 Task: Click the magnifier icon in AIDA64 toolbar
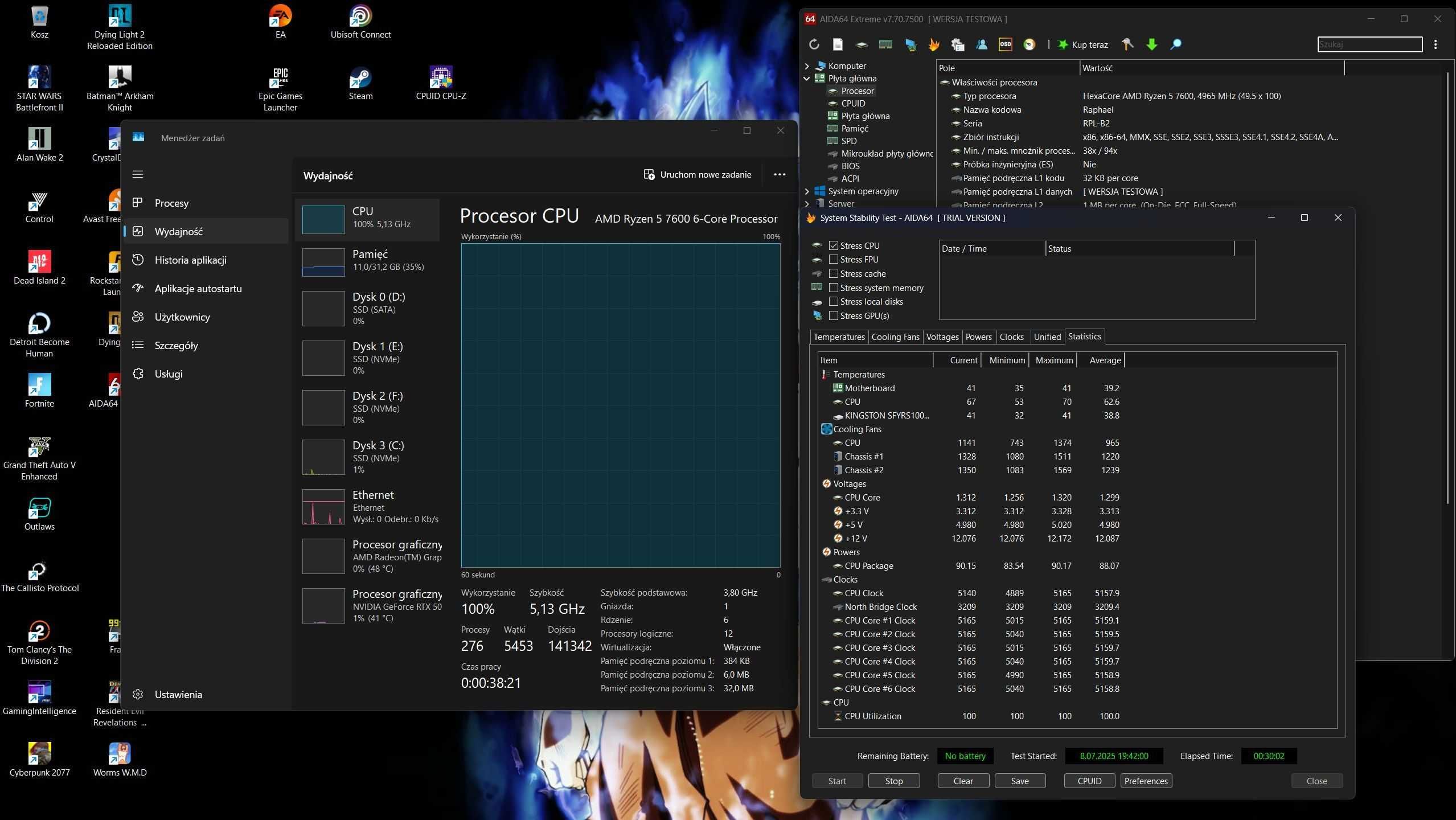click(1176, 44)
